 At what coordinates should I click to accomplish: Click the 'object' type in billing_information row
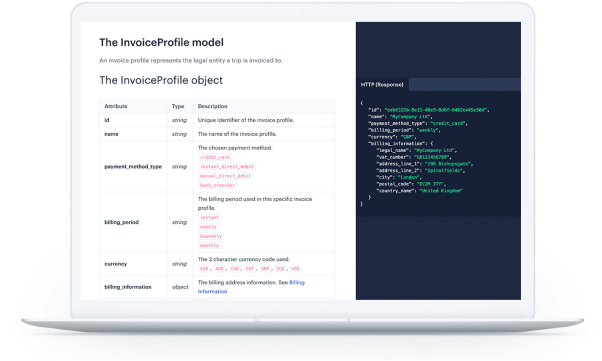pos(180,287)
